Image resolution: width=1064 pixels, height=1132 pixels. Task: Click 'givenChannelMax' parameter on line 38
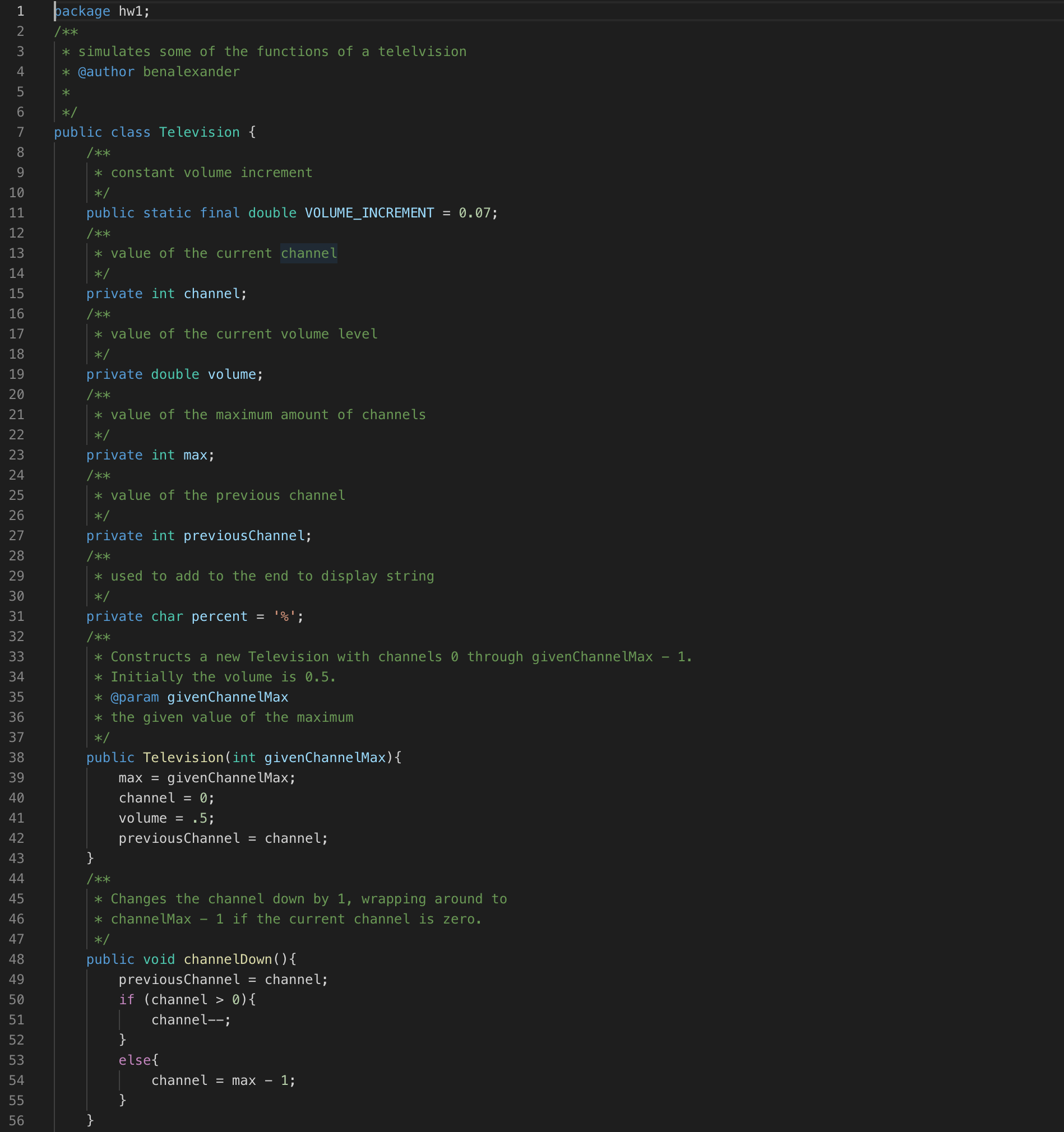(325, 758)
